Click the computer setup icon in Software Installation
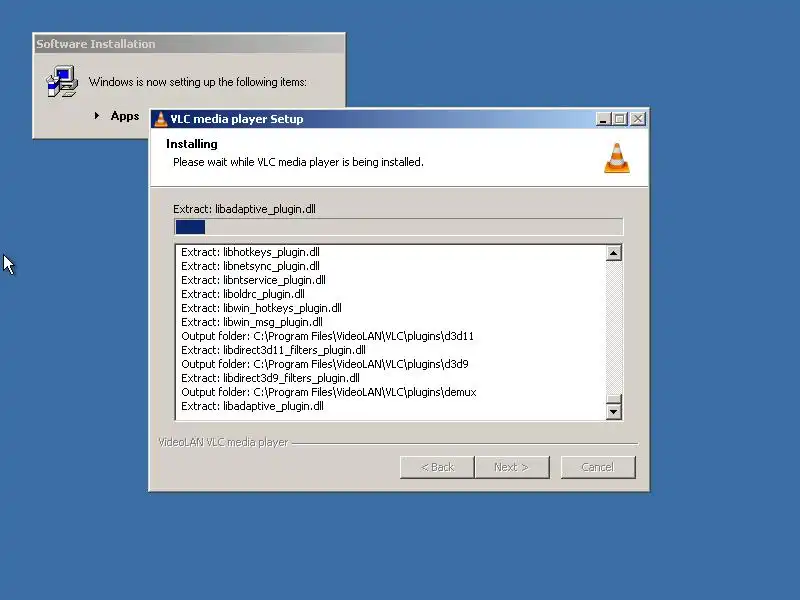The width and height of the screenshot is (800, 600). pos(62,81)
